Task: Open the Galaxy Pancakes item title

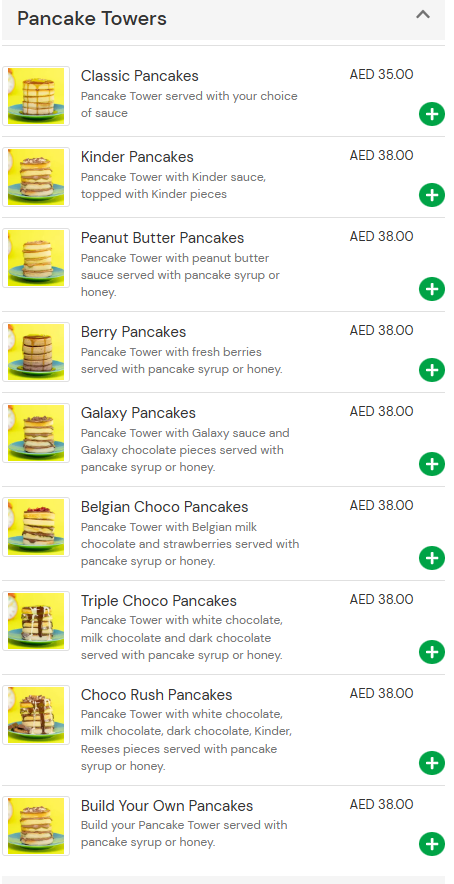Action: pos(138,413)
